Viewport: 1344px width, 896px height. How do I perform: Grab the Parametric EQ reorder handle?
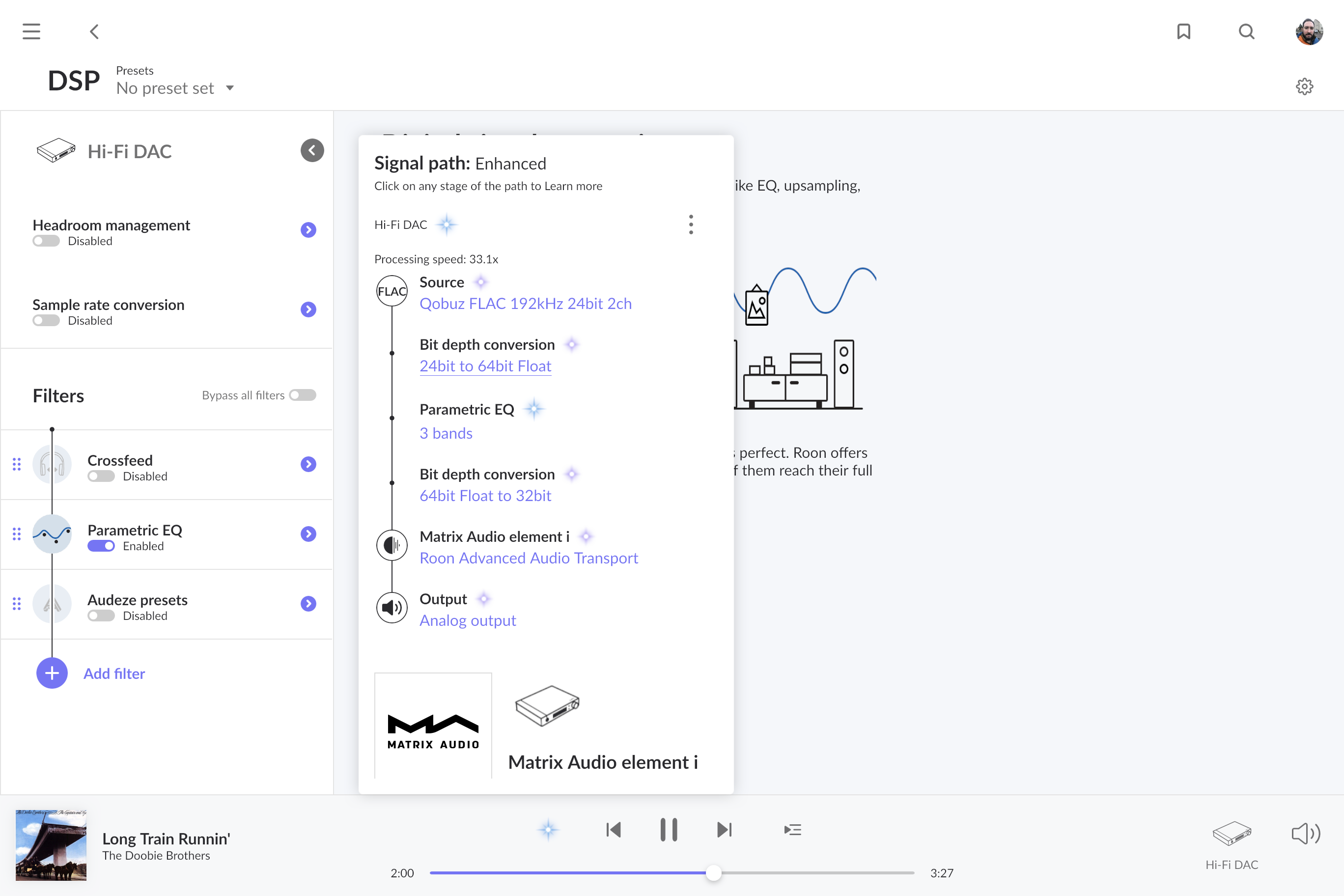point(17,533)
